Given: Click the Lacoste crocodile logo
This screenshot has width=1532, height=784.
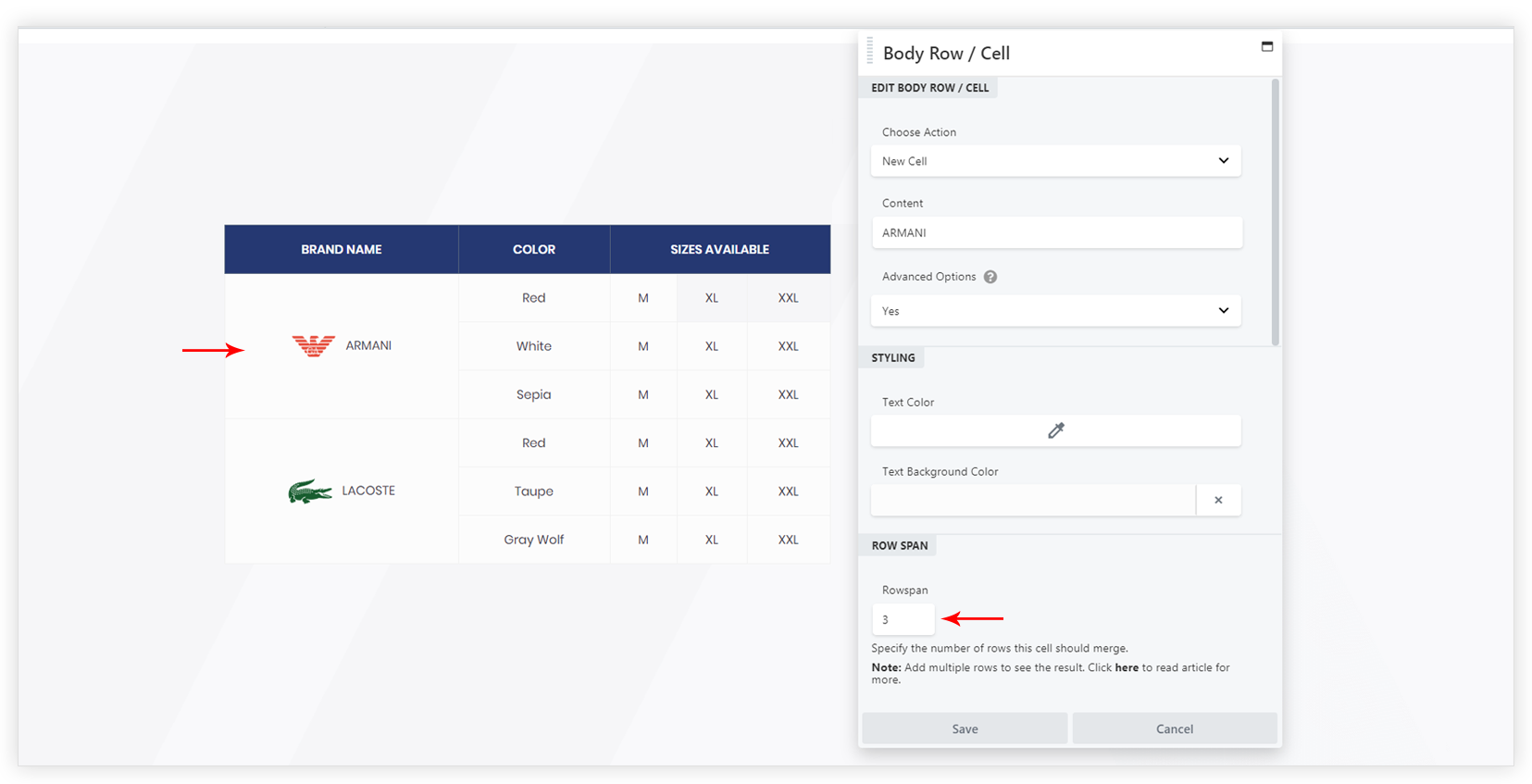Looking at the screenshot, I should (309, 492).
